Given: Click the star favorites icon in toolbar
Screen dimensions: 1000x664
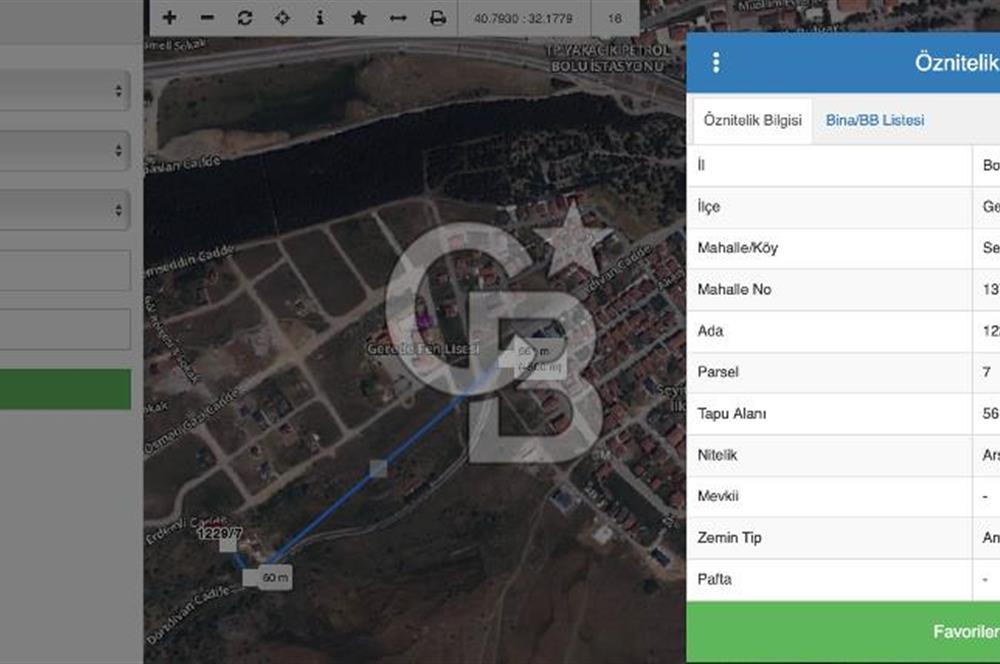Looking at the screenshot, I should tap(359, 17).
